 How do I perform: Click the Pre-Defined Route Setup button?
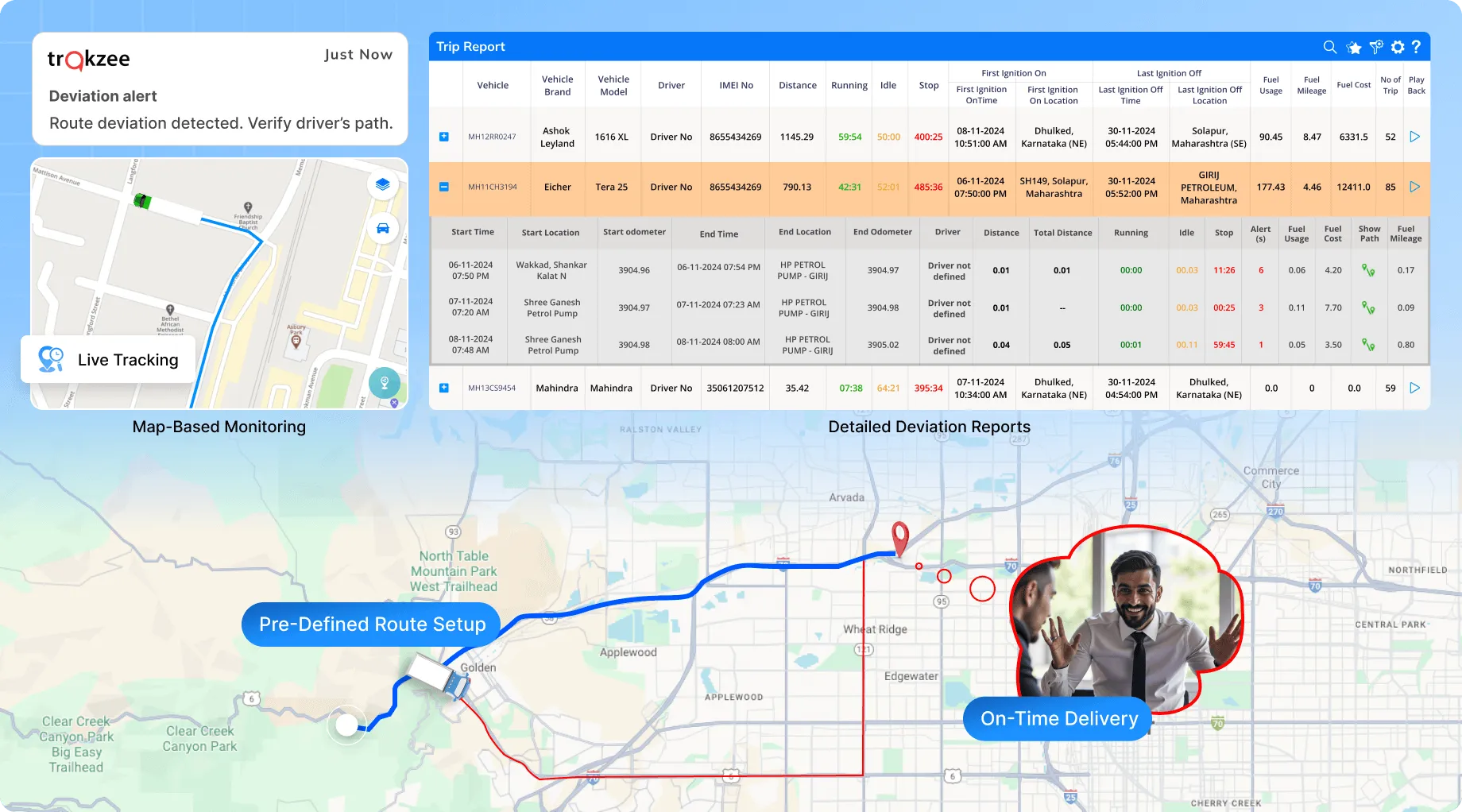coord(372,624)
